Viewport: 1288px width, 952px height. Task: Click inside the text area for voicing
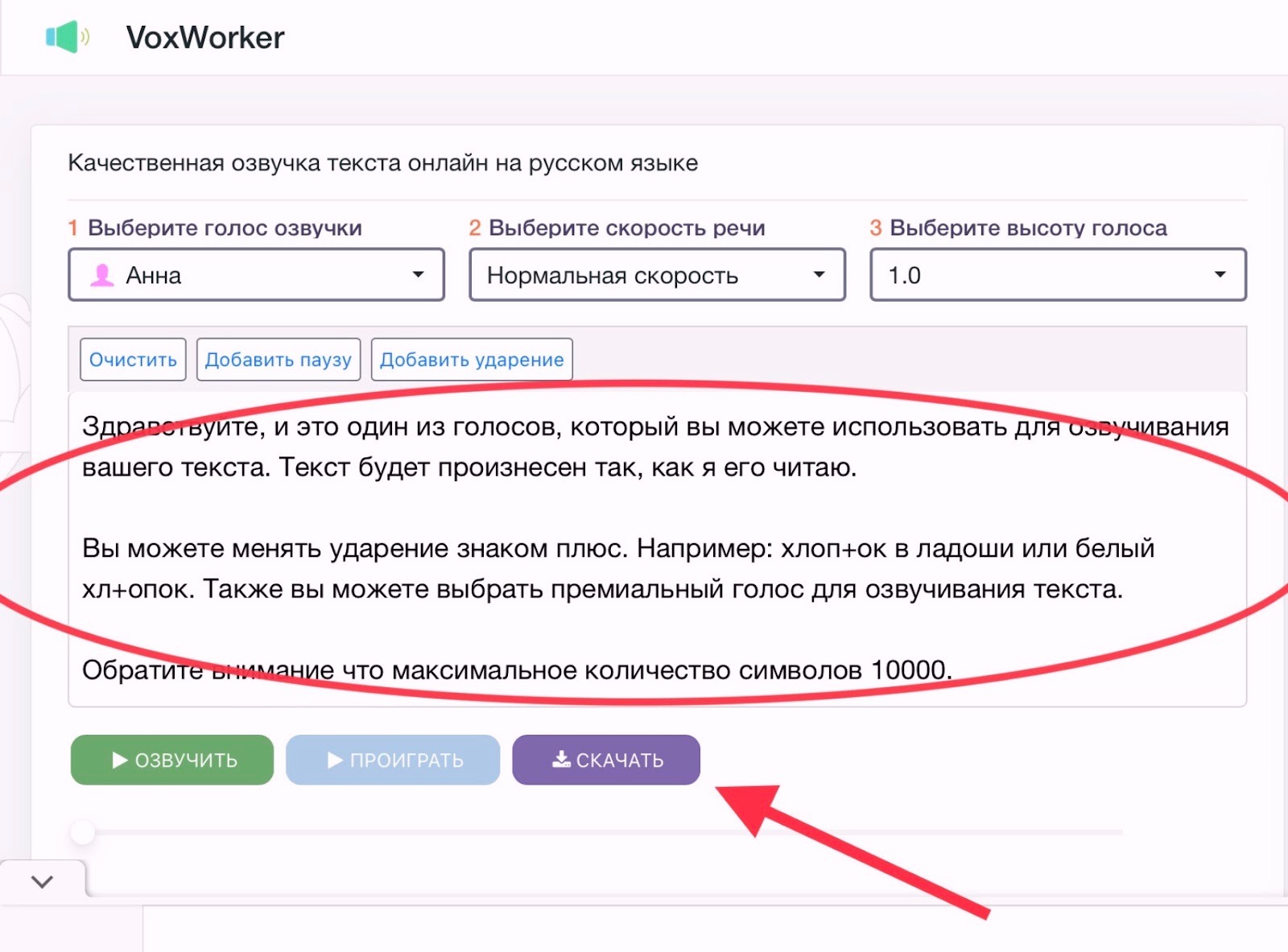coord(657,549)
